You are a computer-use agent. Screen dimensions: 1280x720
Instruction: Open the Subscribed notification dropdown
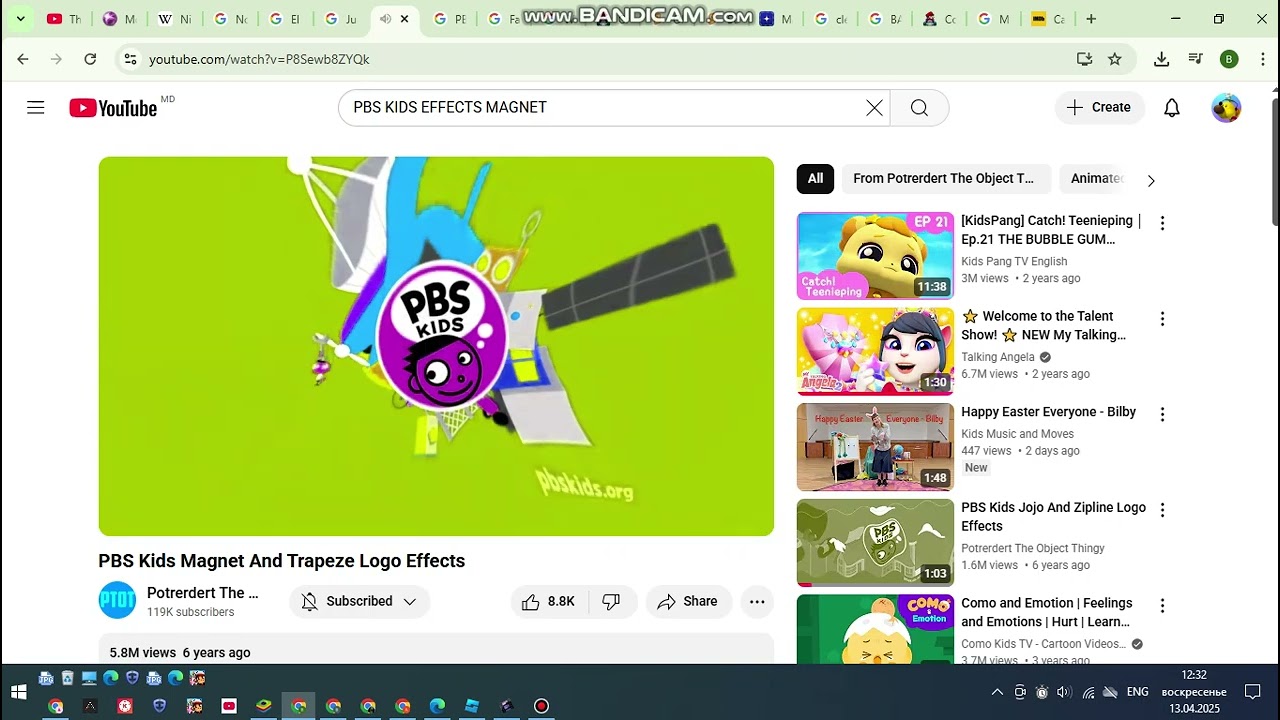pos(360,601)
